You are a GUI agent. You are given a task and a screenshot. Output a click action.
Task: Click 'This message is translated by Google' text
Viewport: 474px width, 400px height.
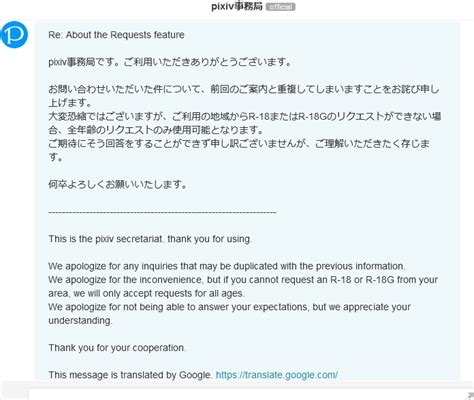click(130, 375)
